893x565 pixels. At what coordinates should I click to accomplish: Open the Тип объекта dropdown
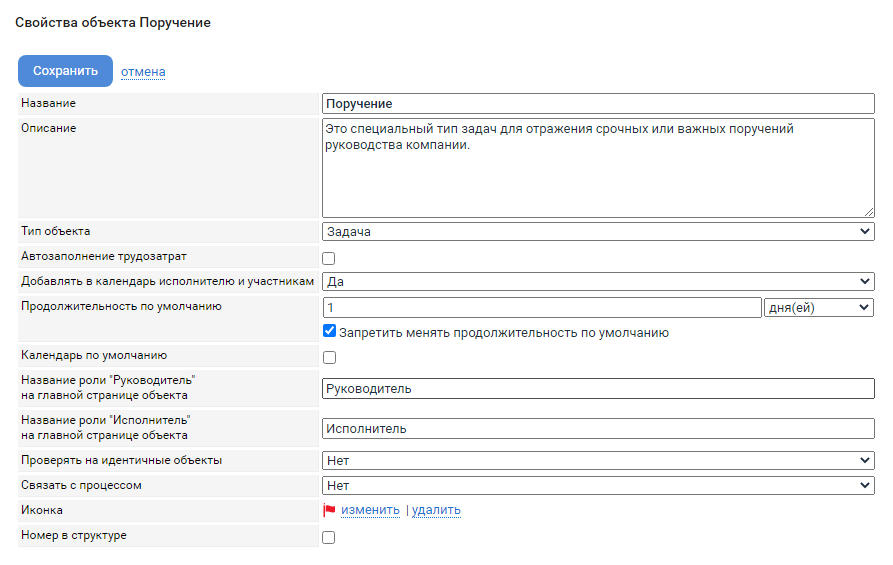[598, 232]
